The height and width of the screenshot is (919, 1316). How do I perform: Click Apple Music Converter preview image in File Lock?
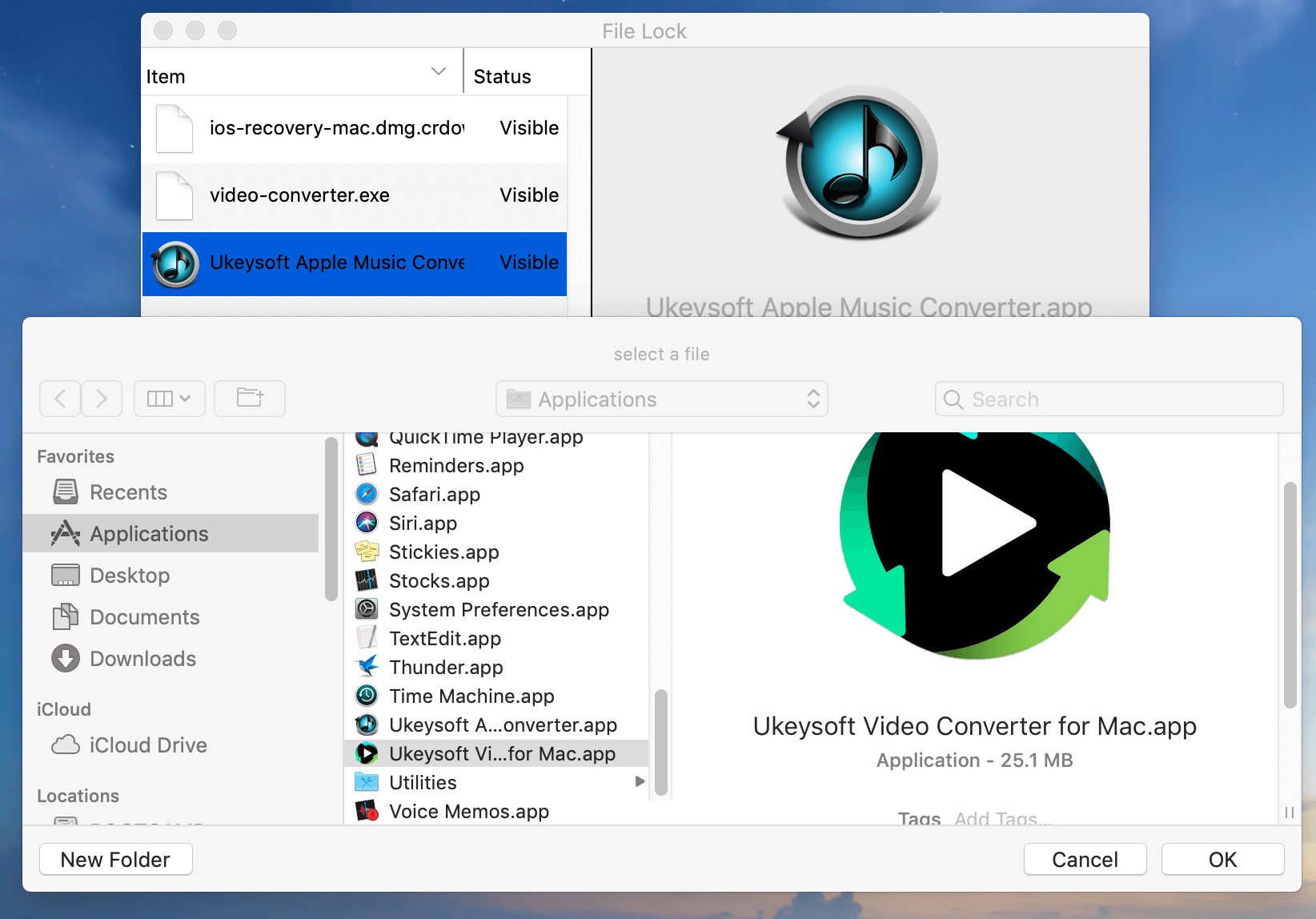coord(860,163)
